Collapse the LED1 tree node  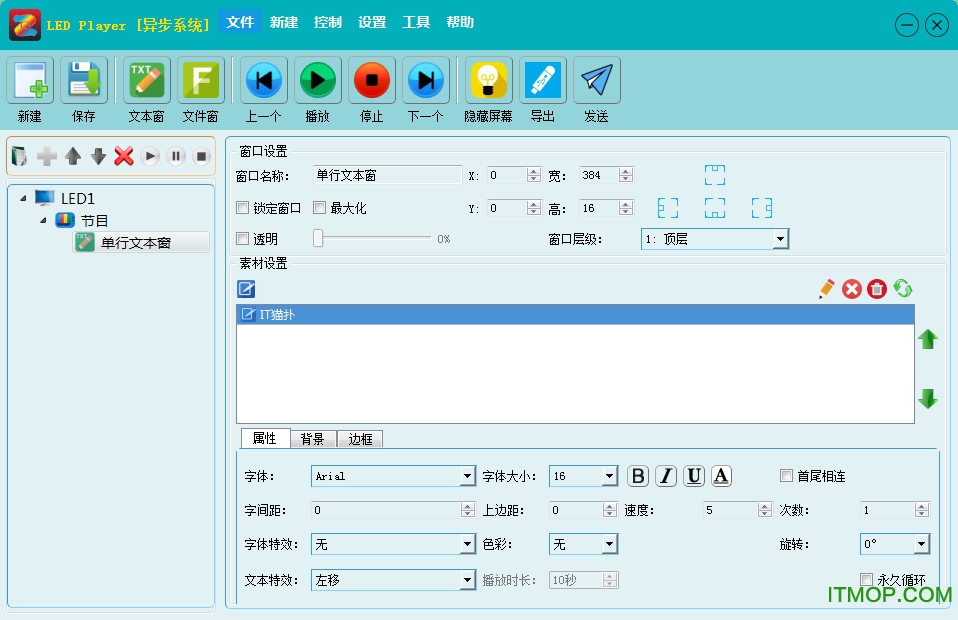23,198
